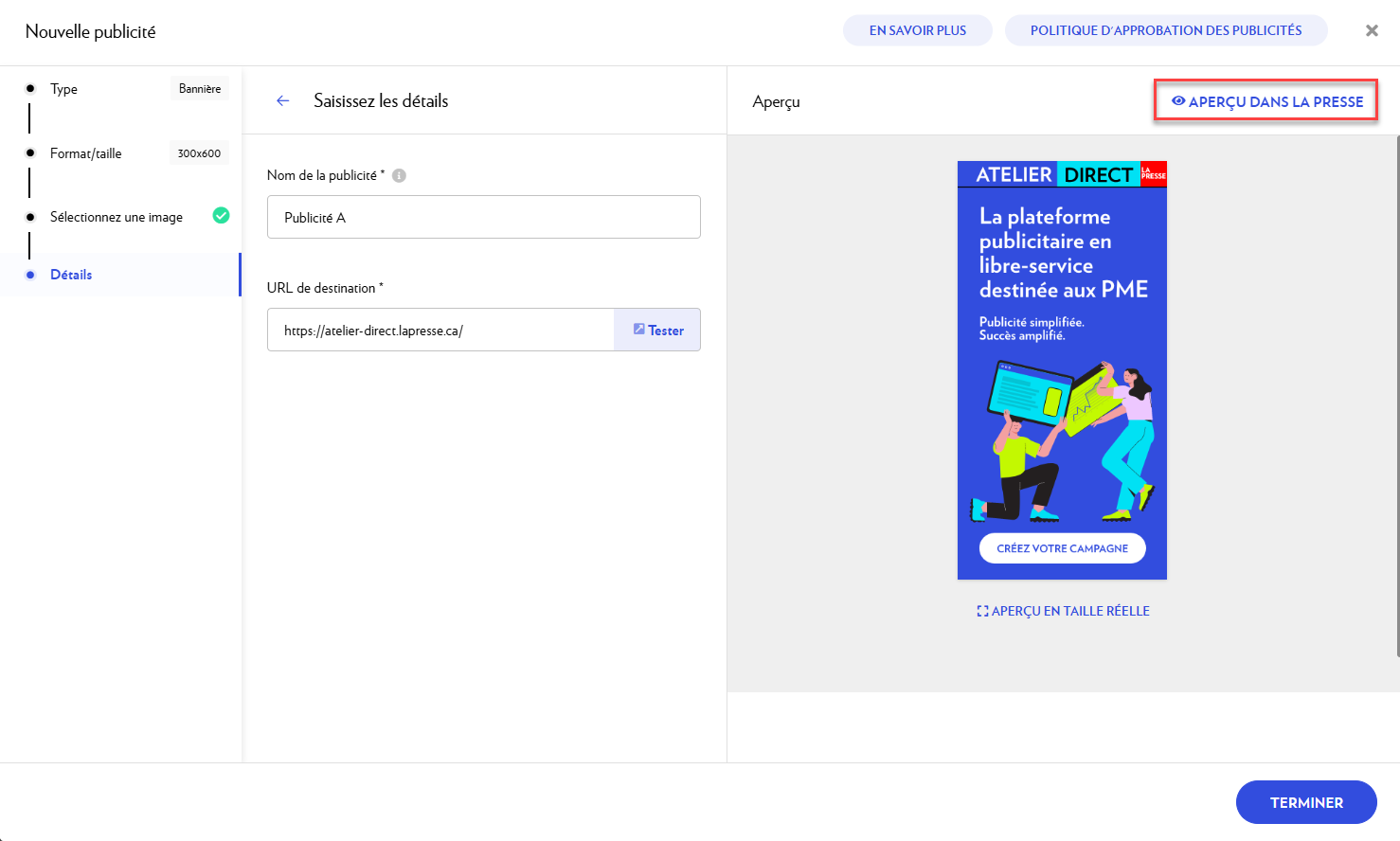Open En savoir plus

(917, 30)
